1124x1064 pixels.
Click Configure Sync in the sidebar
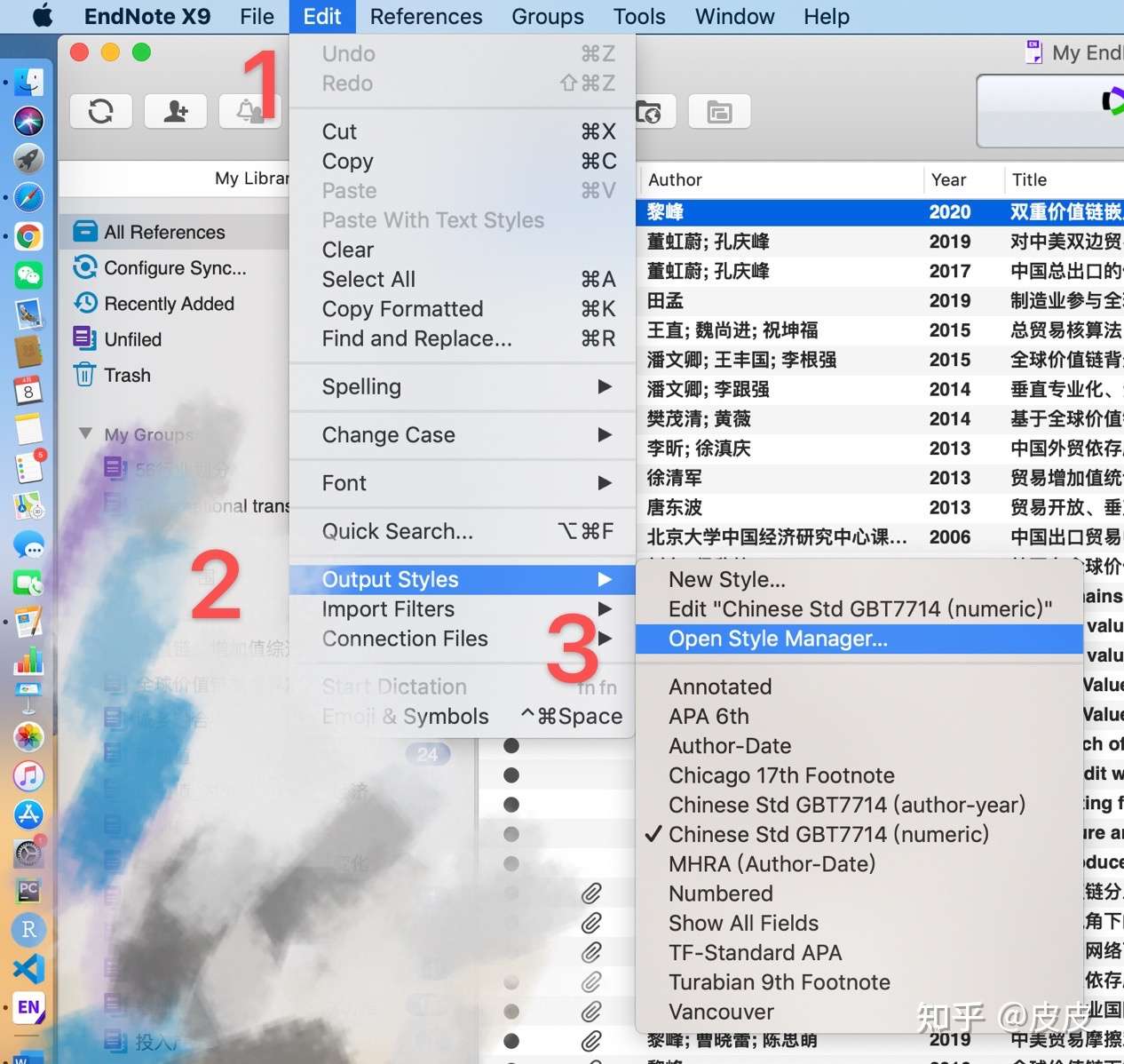coord(175,267)
